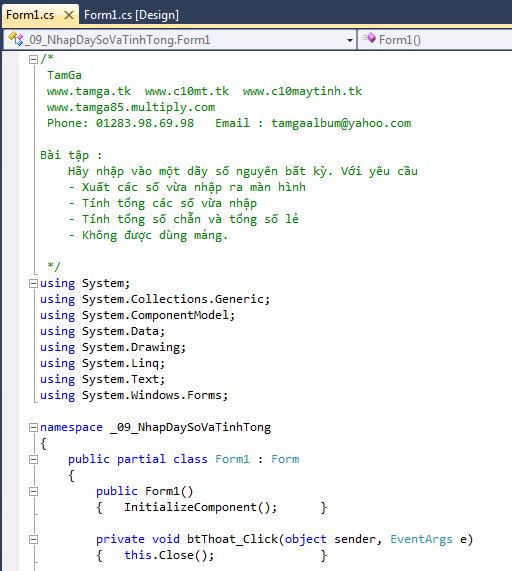Place cursor on InitializeComponent() call
This screenshot has height=571, width=512.
tap(200, 507)
